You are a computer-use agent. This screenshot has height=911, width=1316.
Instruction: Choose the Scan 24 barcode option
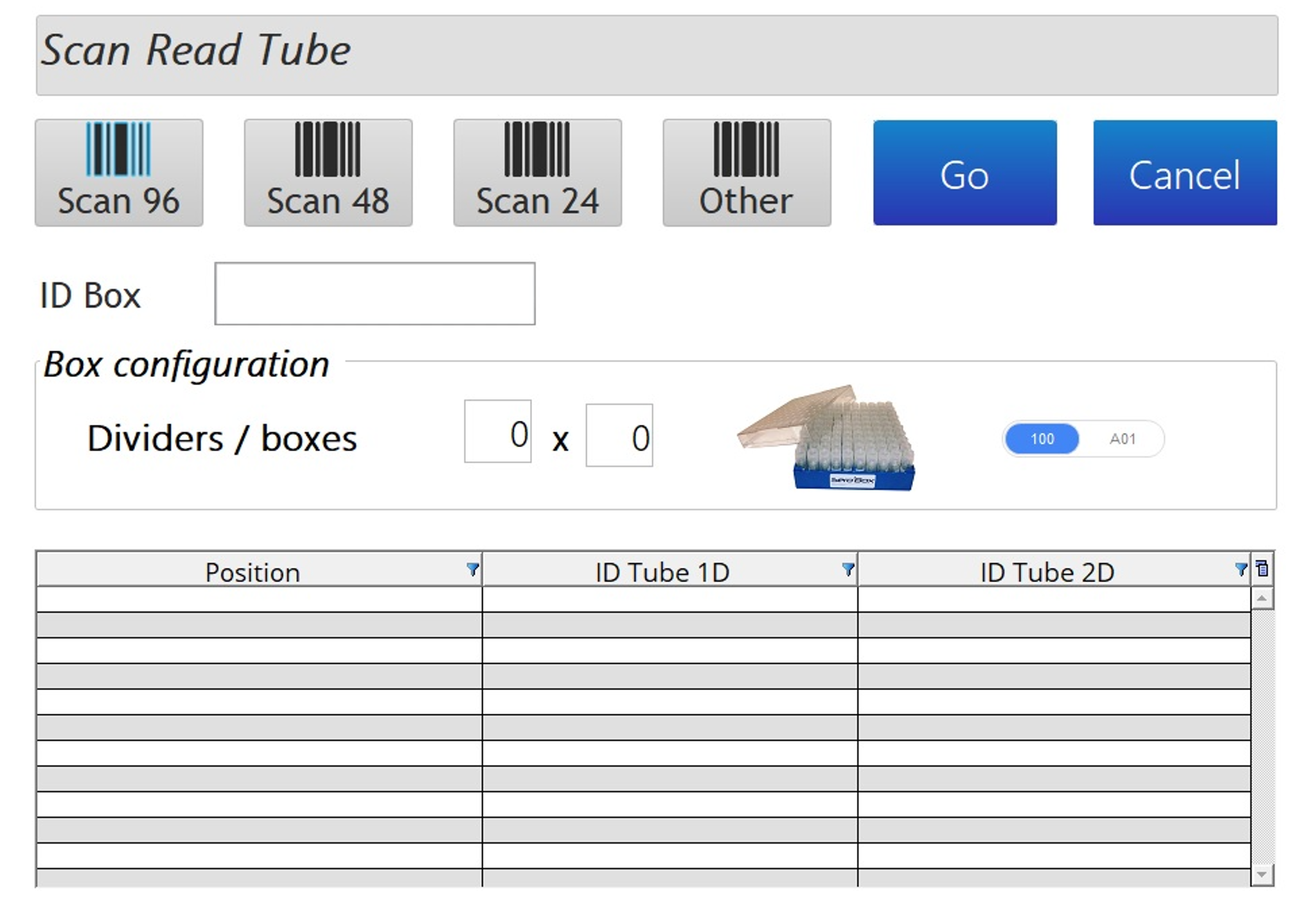537,172
